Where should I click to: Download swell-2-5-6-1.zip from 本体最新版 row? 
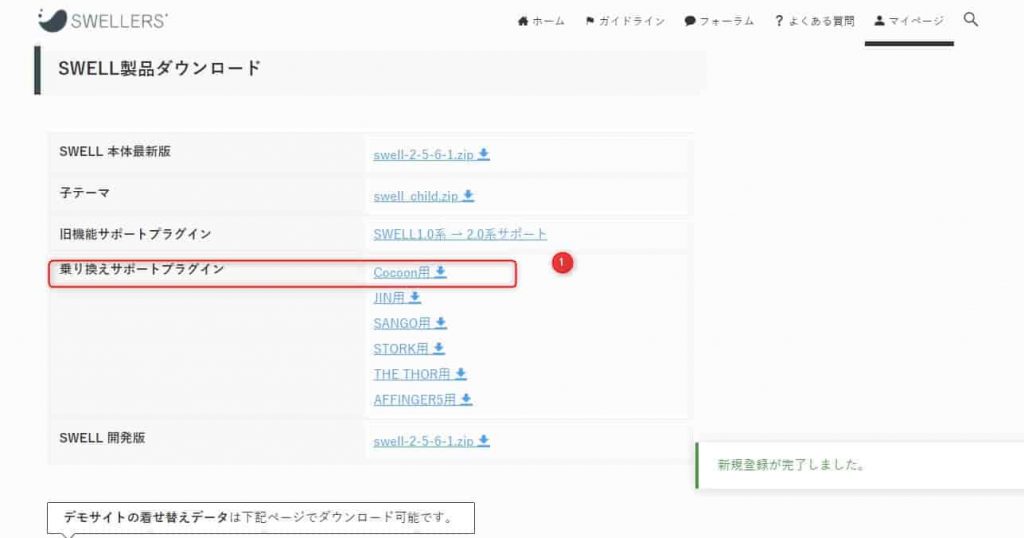pyautogui.click(x=431, y=155)
